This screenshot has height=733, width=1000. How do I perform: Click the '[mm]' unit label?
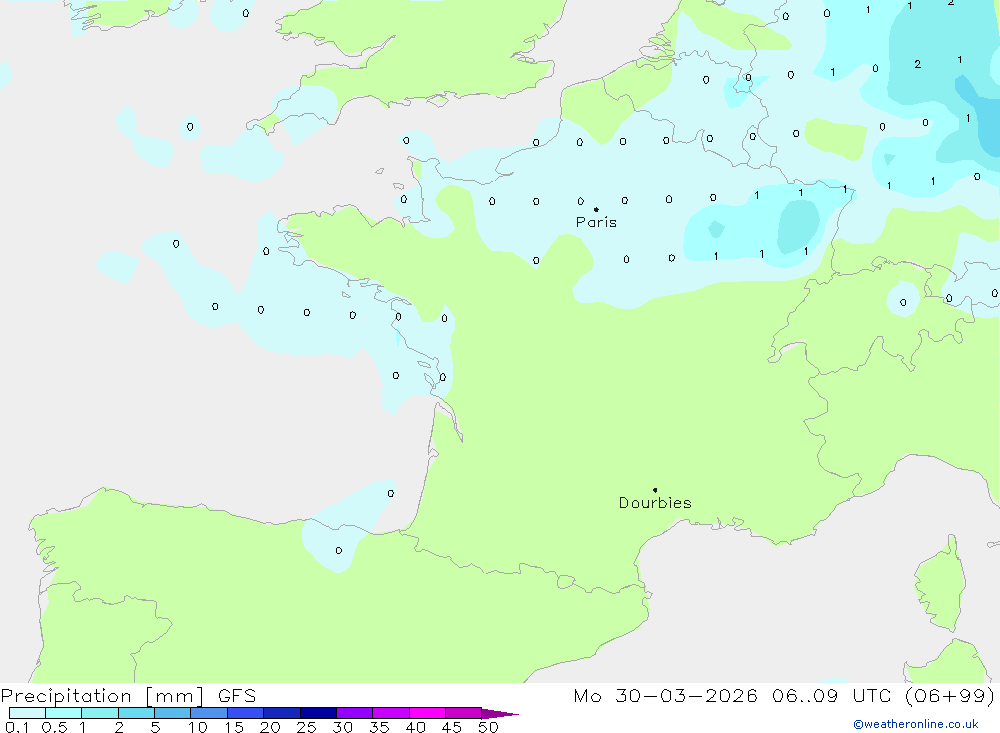174,696
